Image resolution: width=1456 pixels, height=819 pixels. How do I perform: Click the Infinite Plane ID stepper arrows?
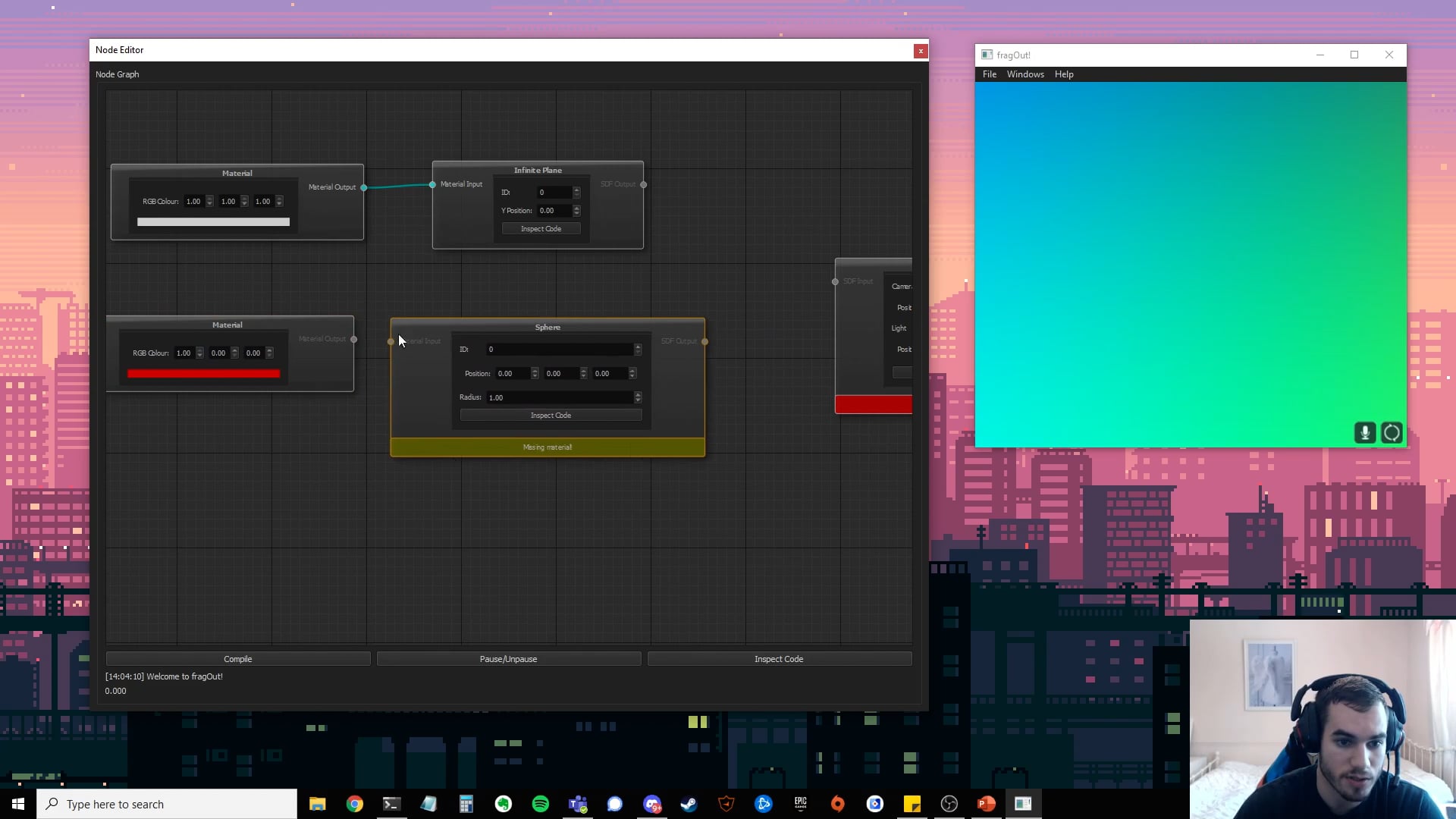coord(576,193)
